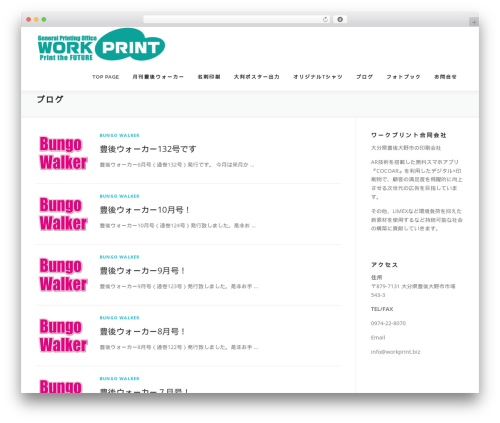The height and width of the screenshot is (423, 500).
Task: Open the 名刺印刷 menu item
Action: pos(209,77)
